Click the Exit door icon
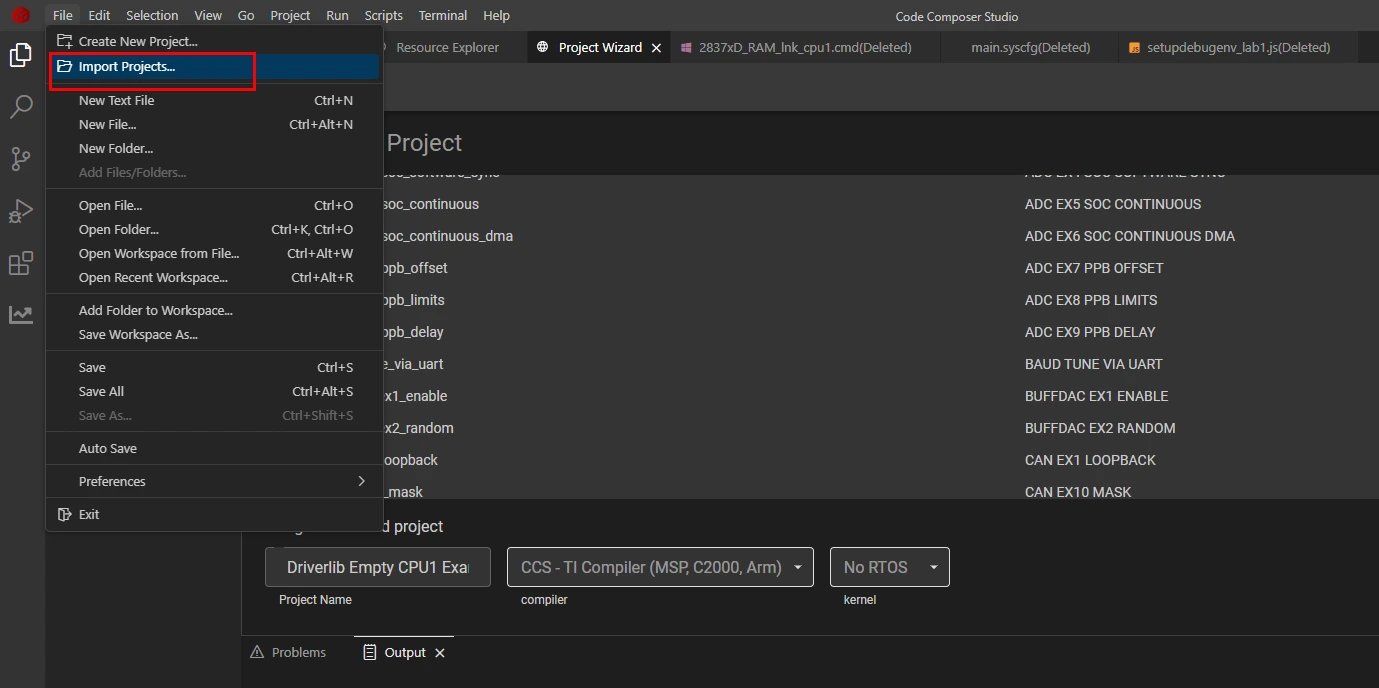 tap(64, 514)
